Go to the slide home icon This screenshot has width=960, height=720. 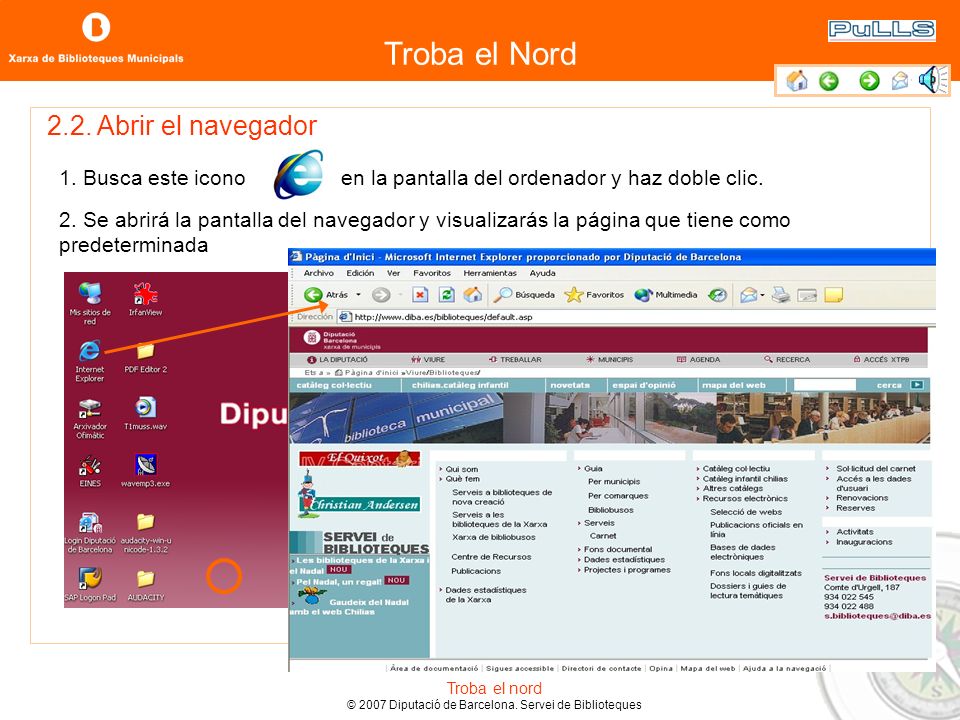tap(797, 80)
